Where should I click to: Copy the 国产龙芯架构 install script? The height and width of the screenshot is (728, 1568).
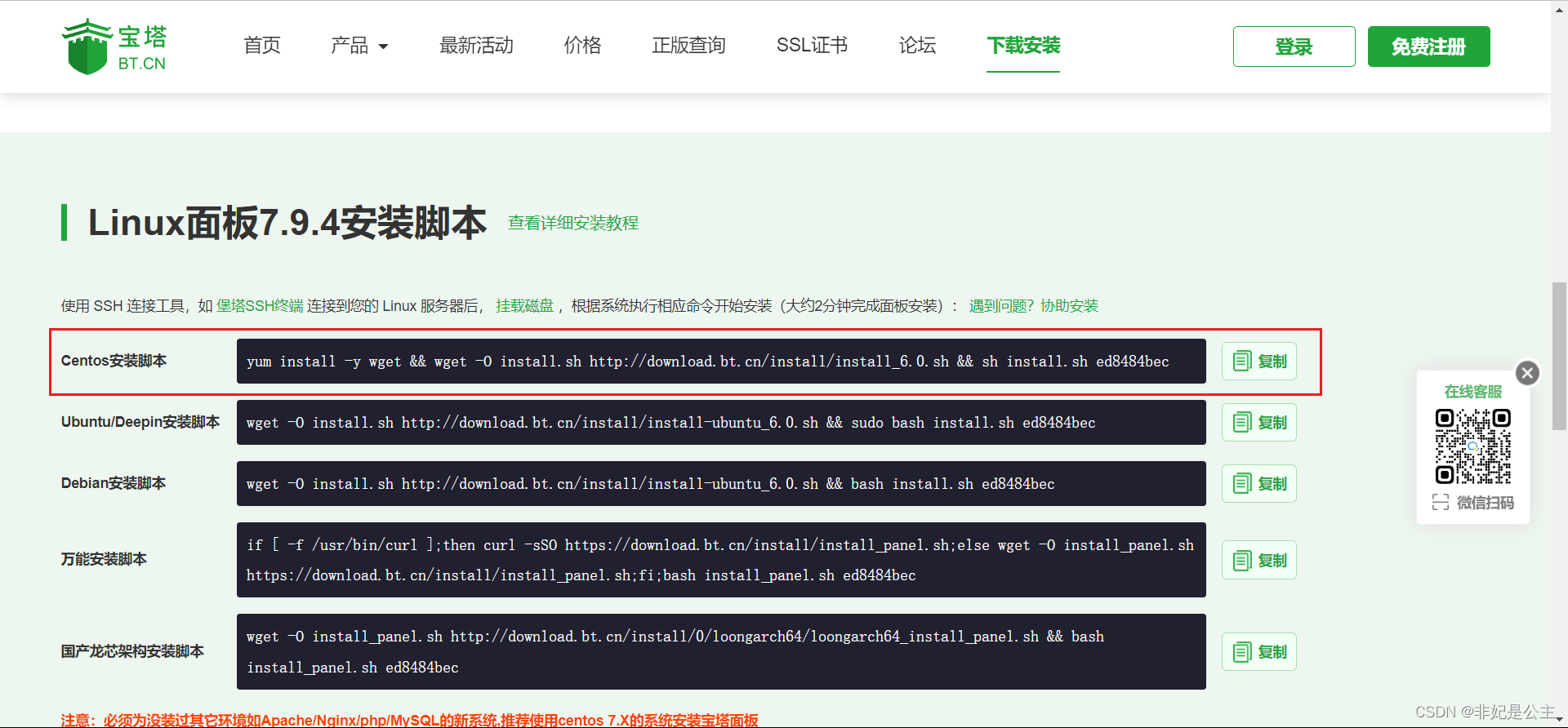click(1259, 651)
